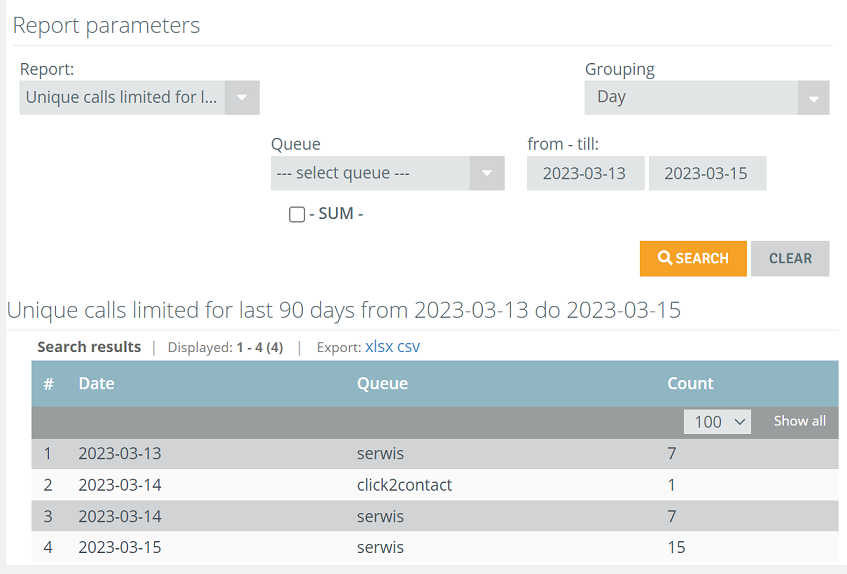The width and height of the screenshot is (847, 574).
Task: Export results as xlsx
Action: pos(379,347)
